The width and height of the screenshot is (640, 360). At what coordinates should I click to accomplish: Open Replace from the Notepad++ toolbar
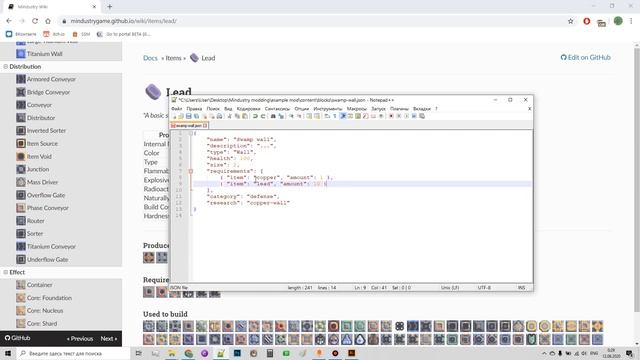(x=281, y=116)
